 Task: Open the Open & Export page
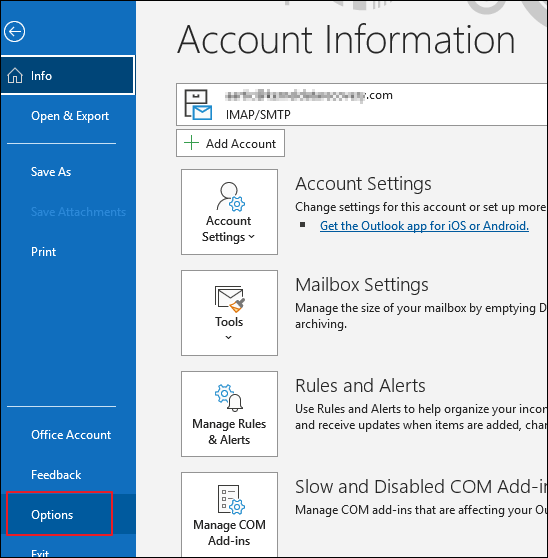click(x=70, y=116)
